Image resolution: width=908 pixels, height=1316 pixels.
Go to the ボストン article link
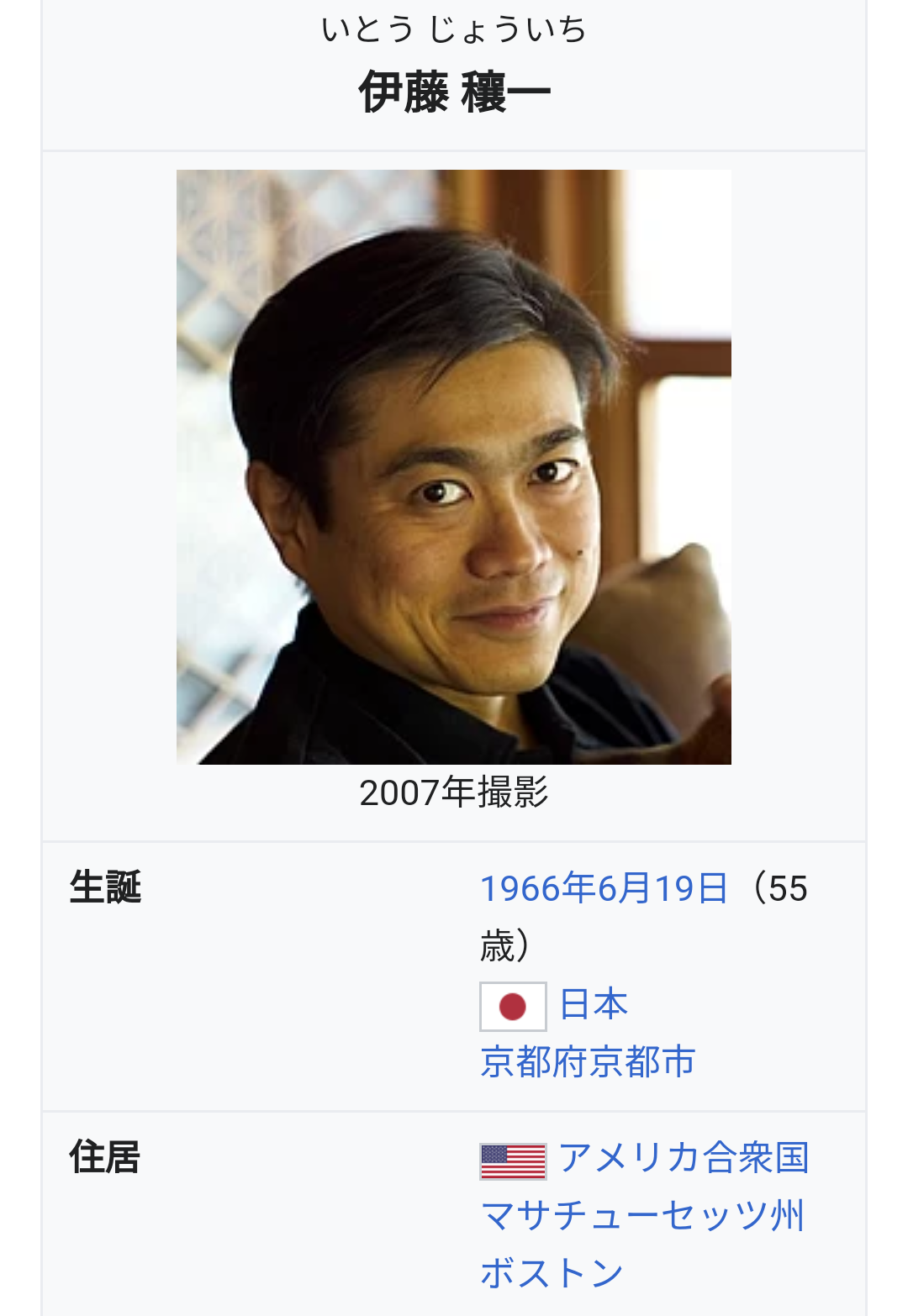point(552,1272)
